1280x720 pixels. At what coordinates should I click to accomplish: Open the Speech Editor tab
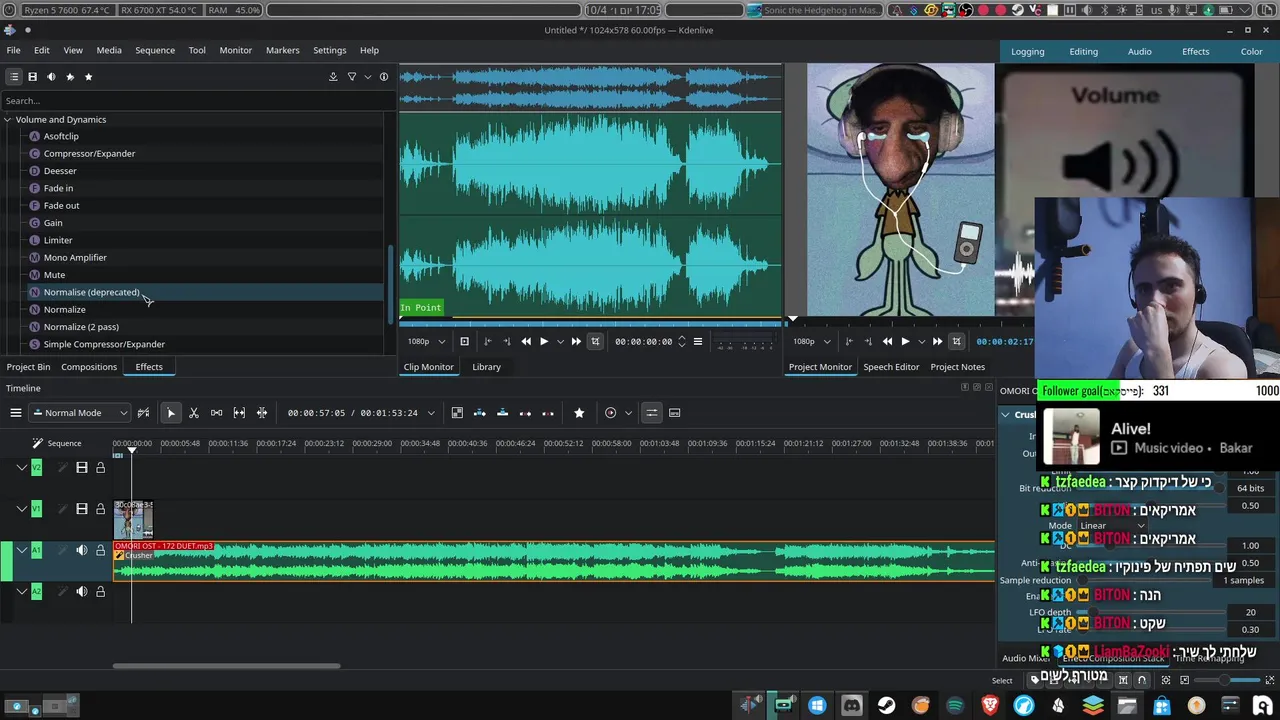[x=891, y=367]
